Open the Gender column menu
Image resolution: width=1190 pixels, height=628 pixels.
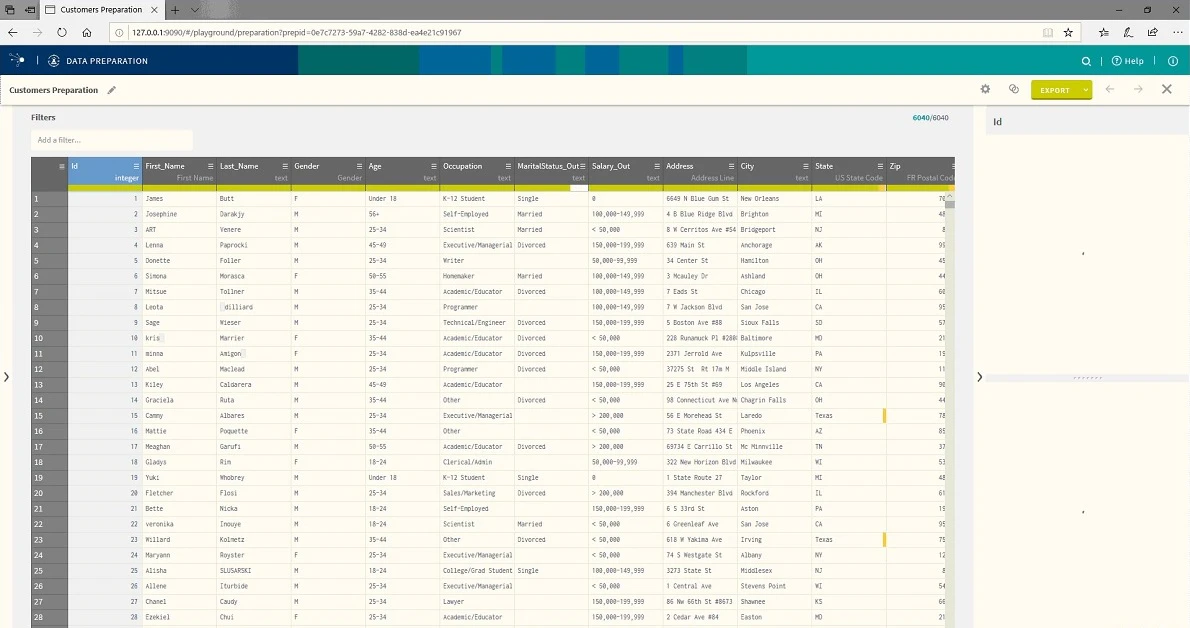pyautogui.click(x=359, y=166)
